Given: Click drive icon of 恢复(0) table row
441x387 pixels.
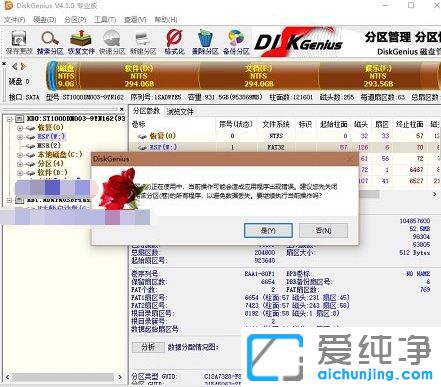Looking at the screenshot, I should click(x=142, y=136).
